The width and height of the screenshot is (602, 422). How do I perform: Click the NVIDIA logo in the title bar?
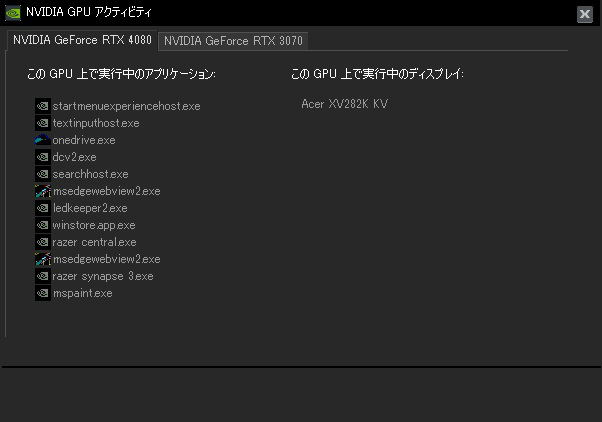tap(13, 13)
